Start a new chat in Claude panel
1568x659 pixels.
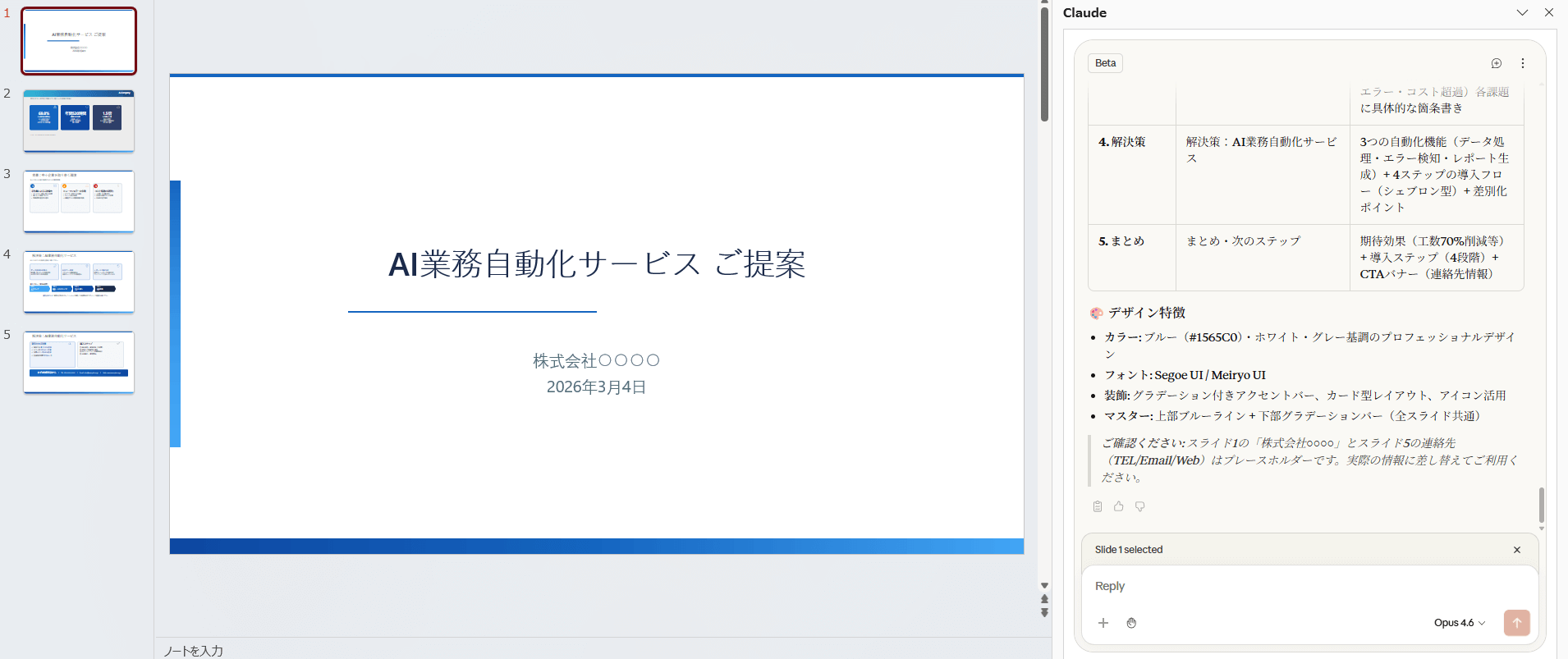[1496, 63]
